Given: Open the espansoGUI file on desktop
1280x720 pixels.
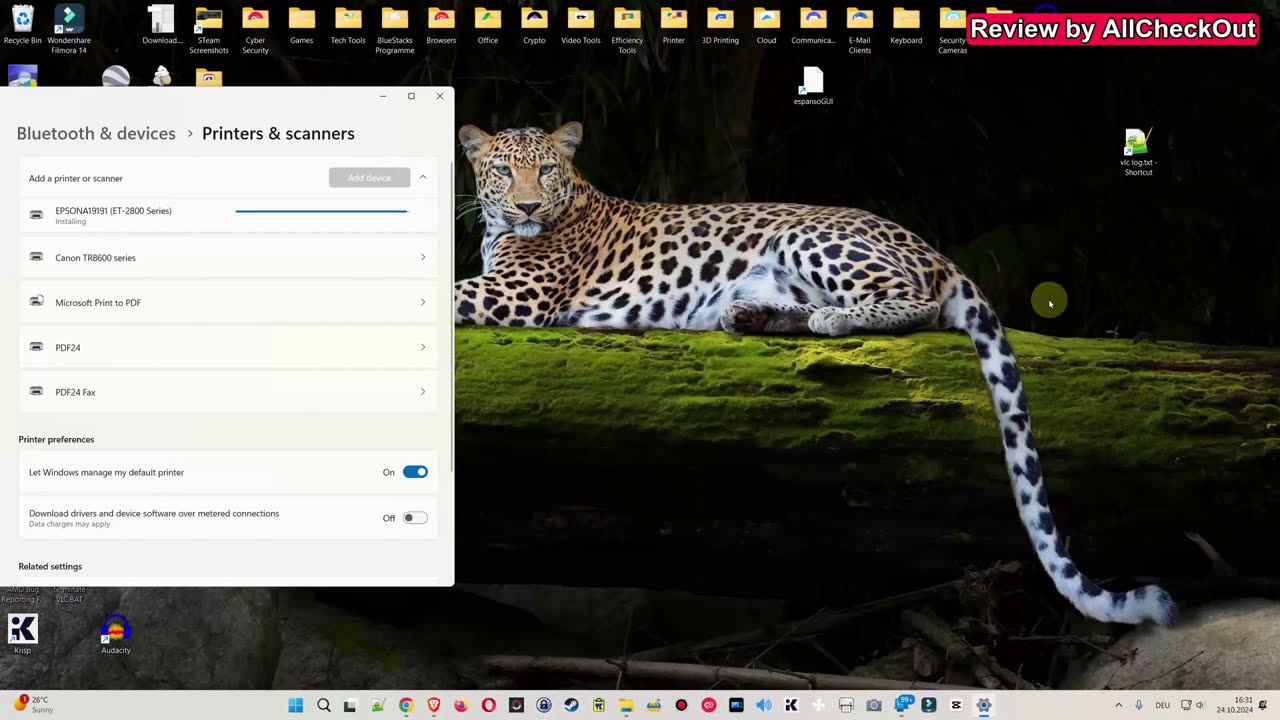Looking at the screenshot, I should [813, 87].
